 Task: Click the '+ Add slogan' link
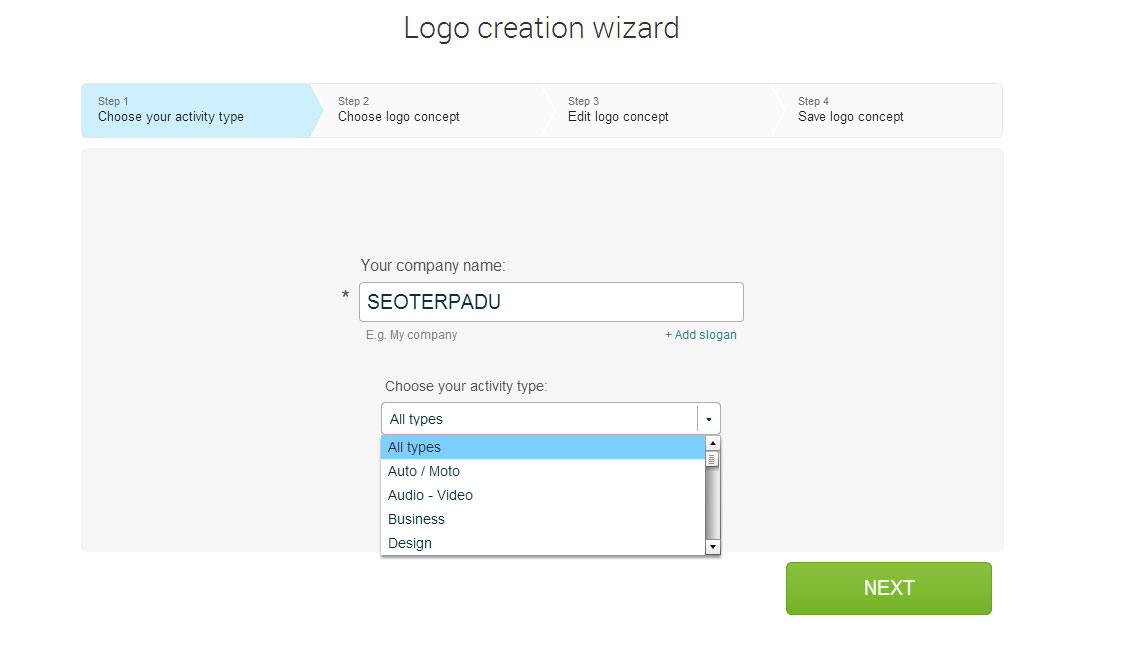click(700, 335)
